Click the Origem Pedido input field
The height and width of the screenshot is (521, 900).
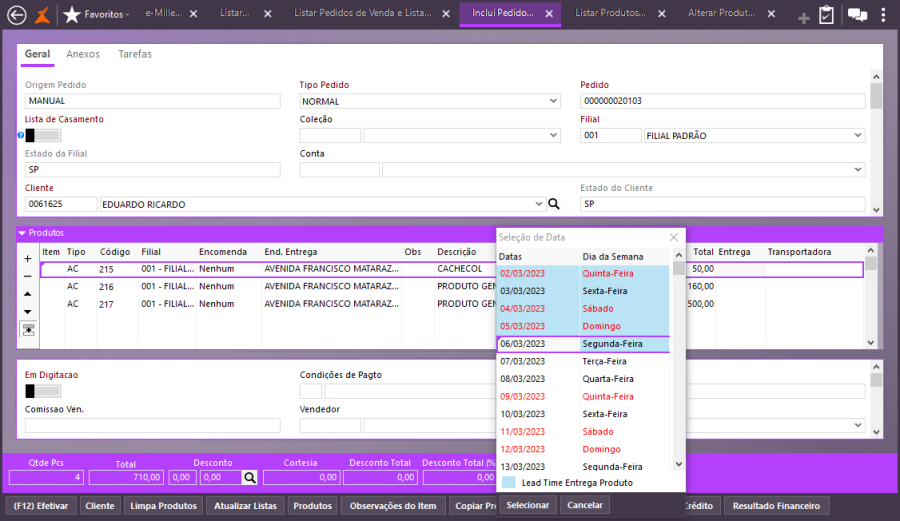[152, 101]
